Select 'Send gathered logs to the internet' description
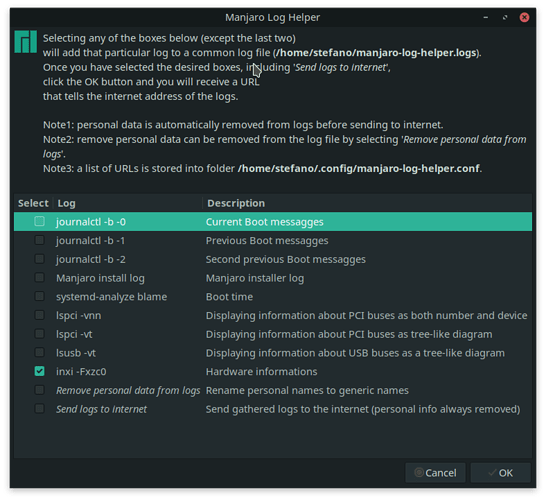The width and height of the screenshot is (546, 500). point(363,409)
